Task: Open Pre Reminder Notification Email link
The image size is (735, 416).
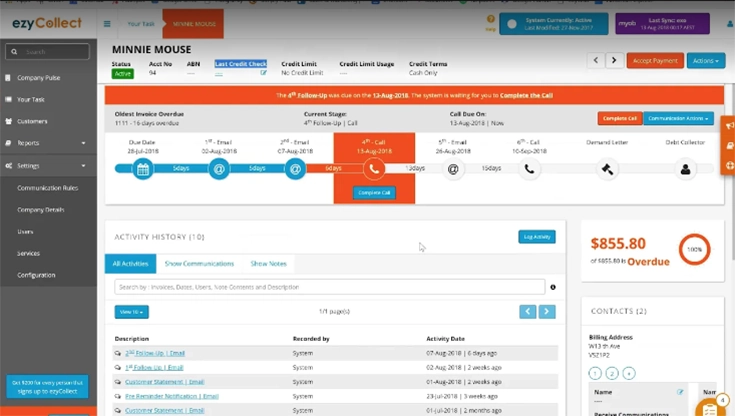Action: tap(172, 396)
